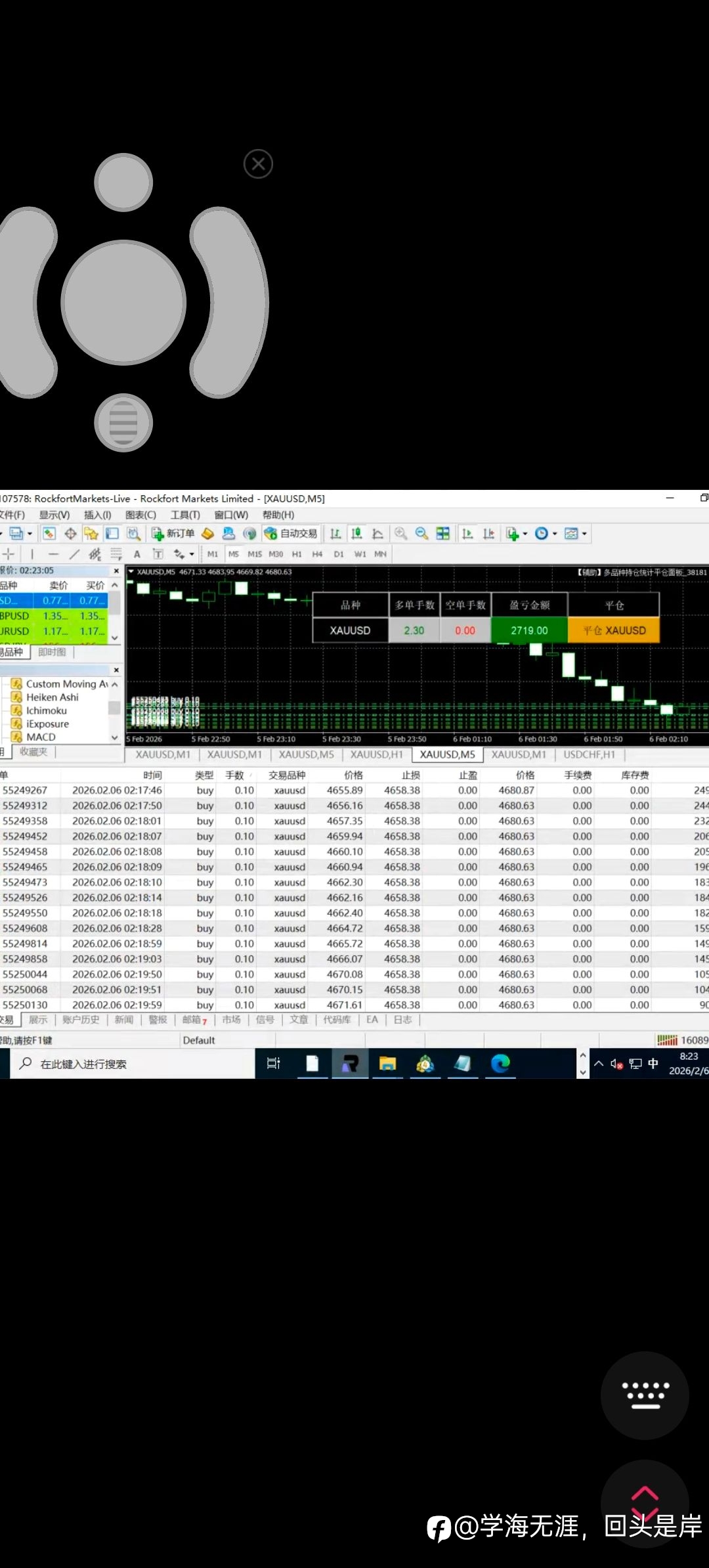Toggle the H1 timeframe button
The image size is (709, 1568).
(297, 554)
